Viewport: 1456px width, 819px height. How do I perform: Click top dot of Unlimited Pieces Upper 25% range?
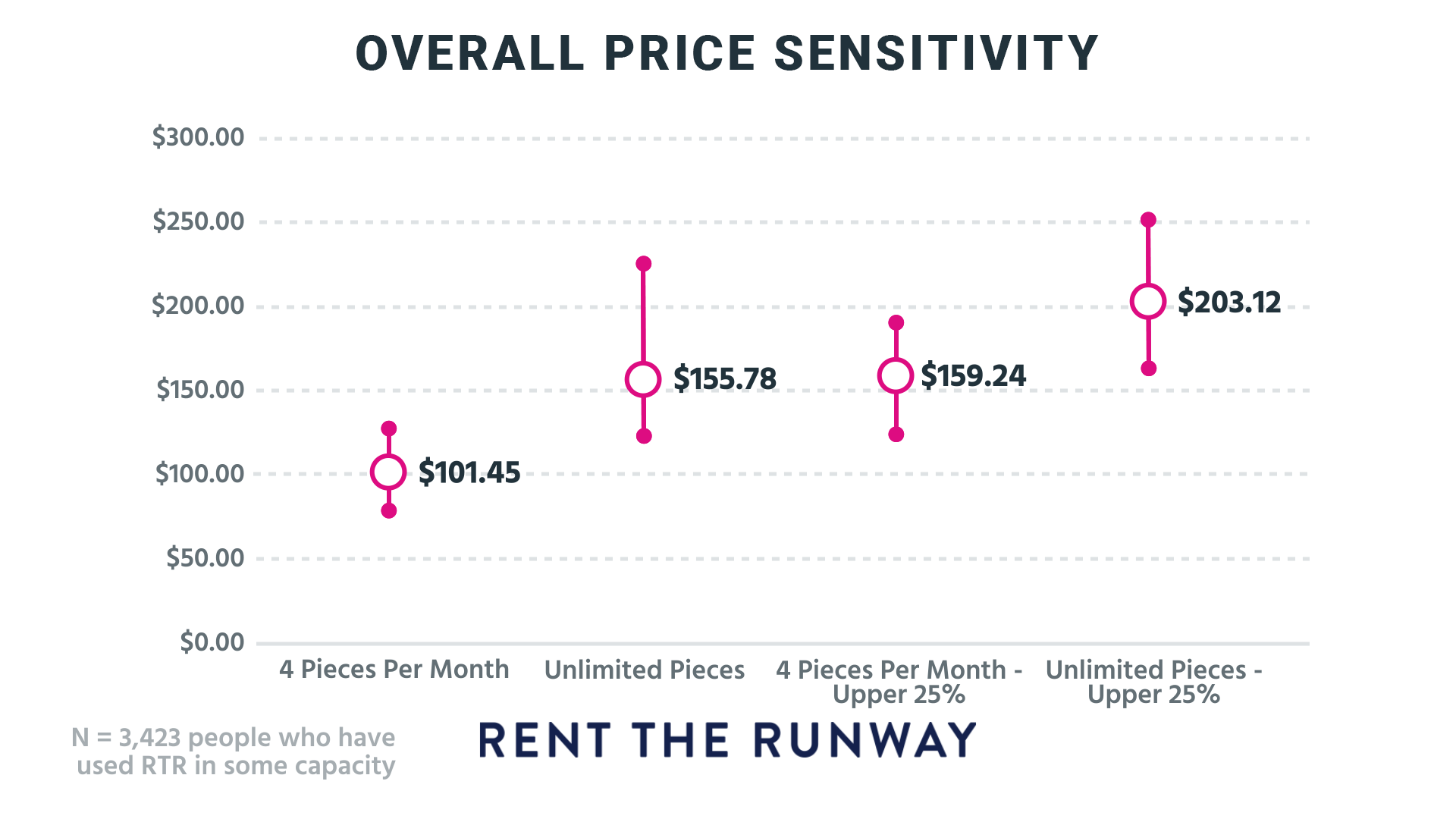pos(1149,220)
